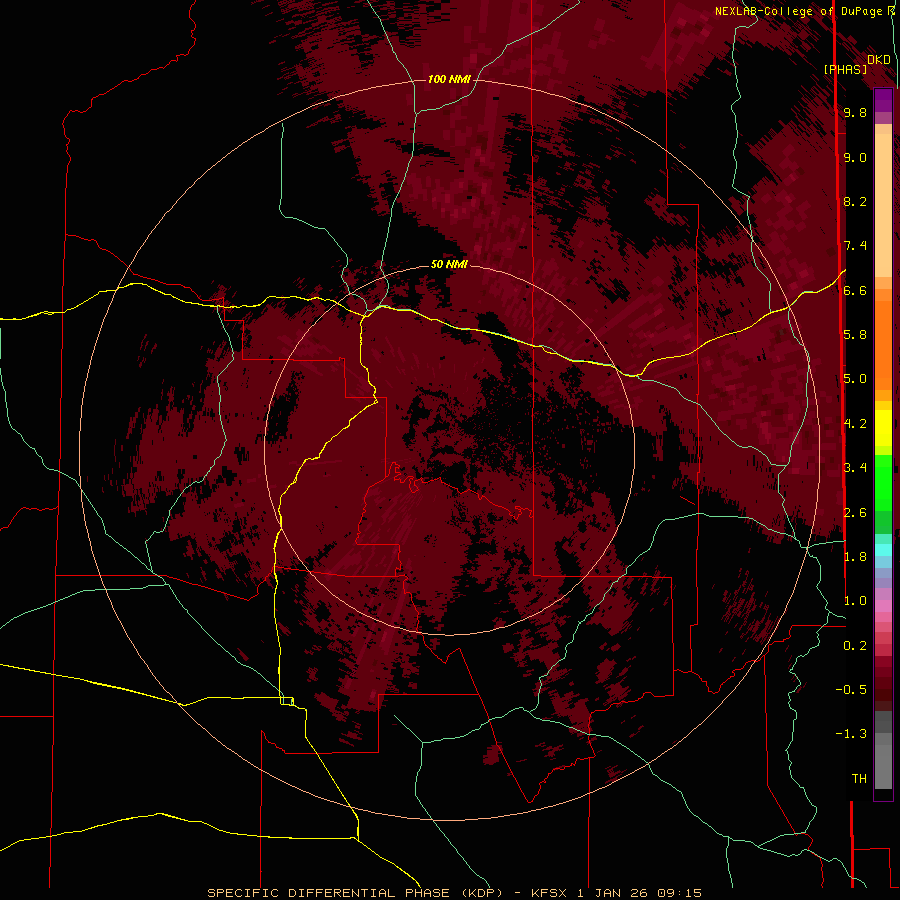The height and width of the screenshot is (900, 900).
Task: Click the 2.6 scale value
Action: [855, 513]
